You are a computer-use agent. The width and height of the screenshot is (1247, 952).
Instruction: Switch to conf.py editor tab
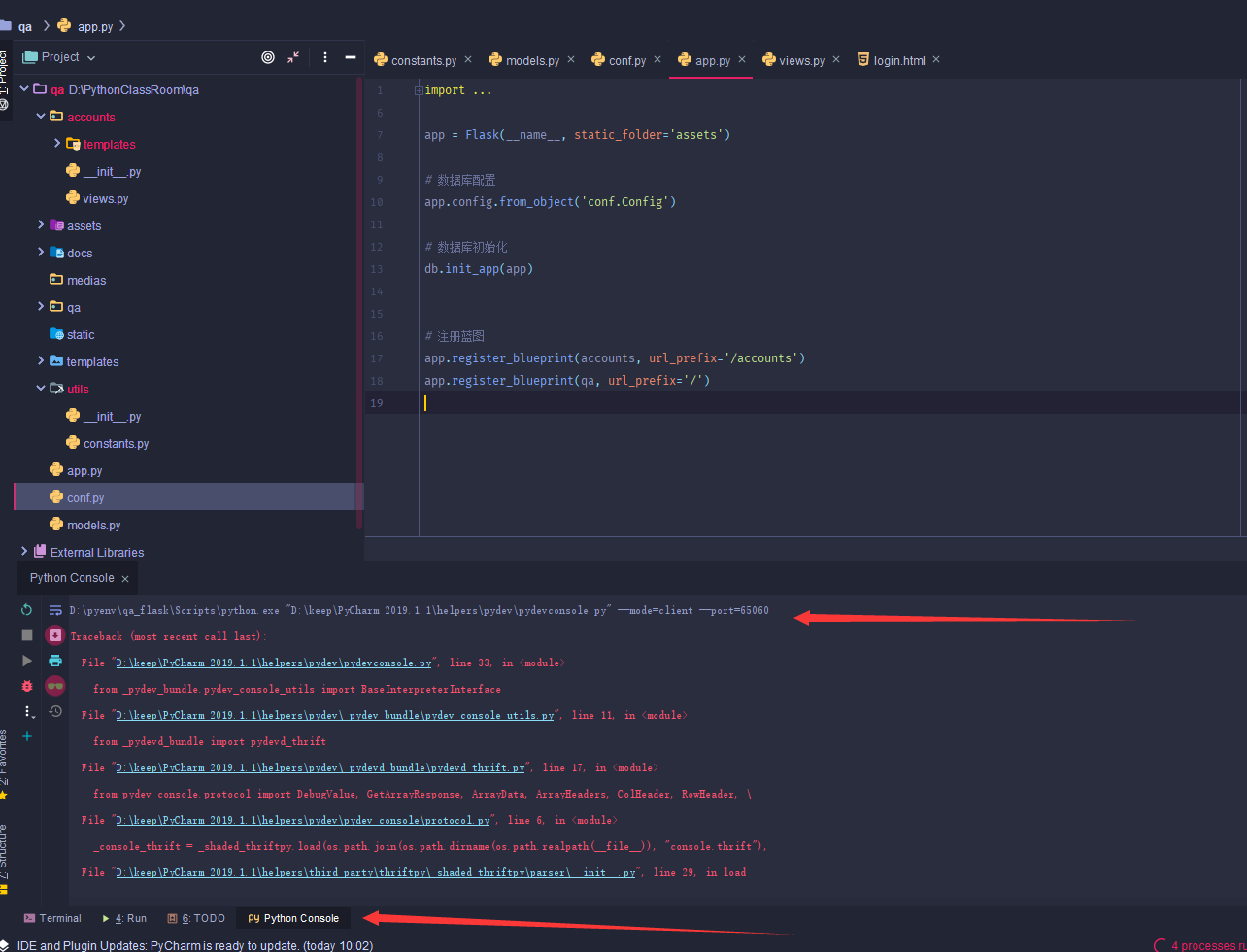(x=627, y=60)
